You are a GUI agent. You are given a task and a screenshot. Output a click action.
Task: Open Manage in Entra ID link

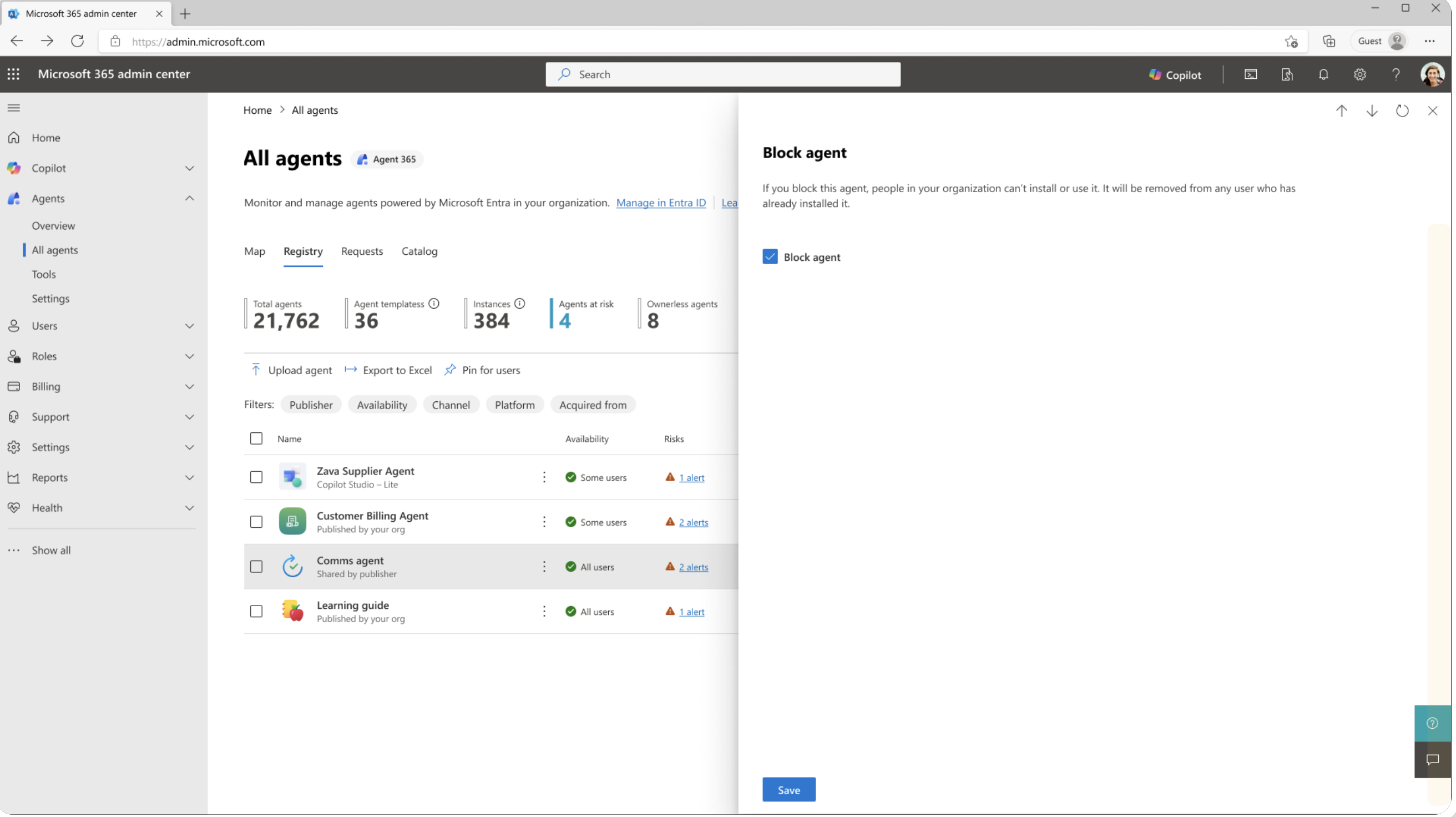pyautogui.click(x=661, y=203)
